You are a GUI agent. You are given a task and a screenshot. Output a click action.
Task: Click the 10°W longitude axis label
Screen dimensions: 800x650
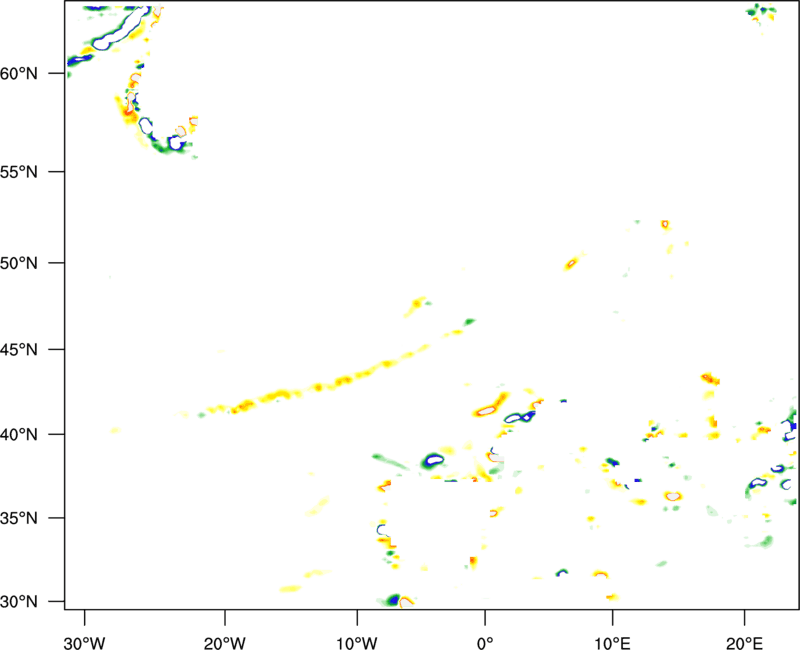[x=357, y=643]
